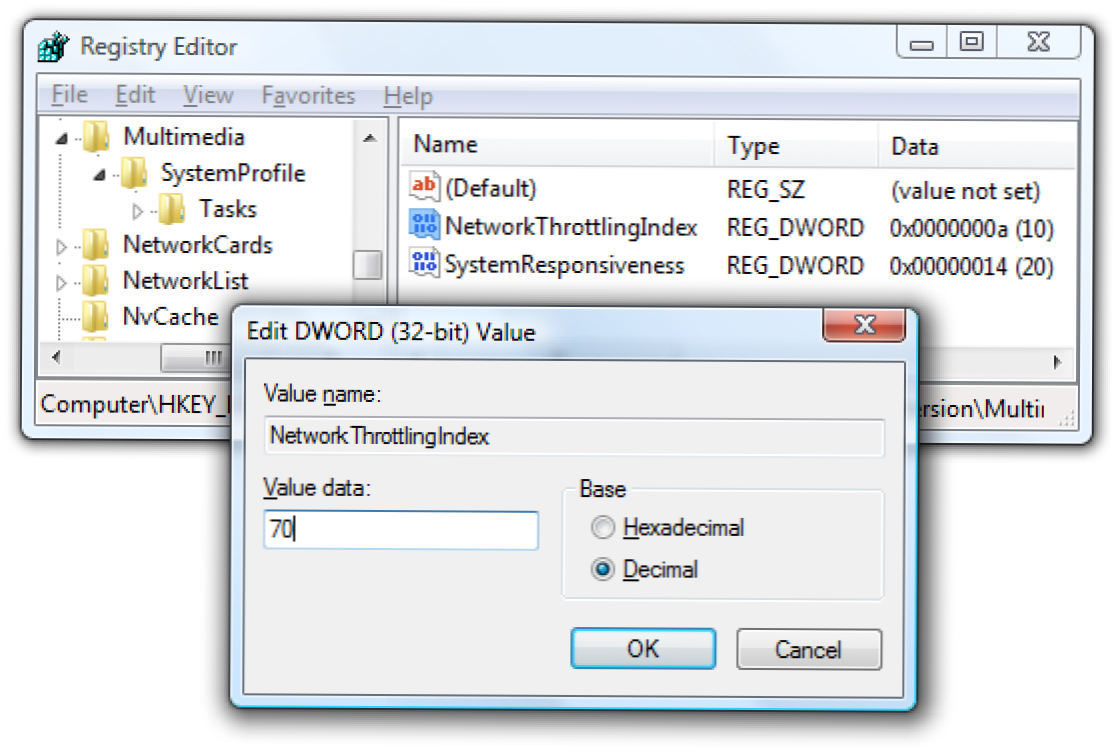Image resolution: width=1117 pixels, height=755 pixels.
Task: Confirm the value with OK
Action: tap(643, 649)
